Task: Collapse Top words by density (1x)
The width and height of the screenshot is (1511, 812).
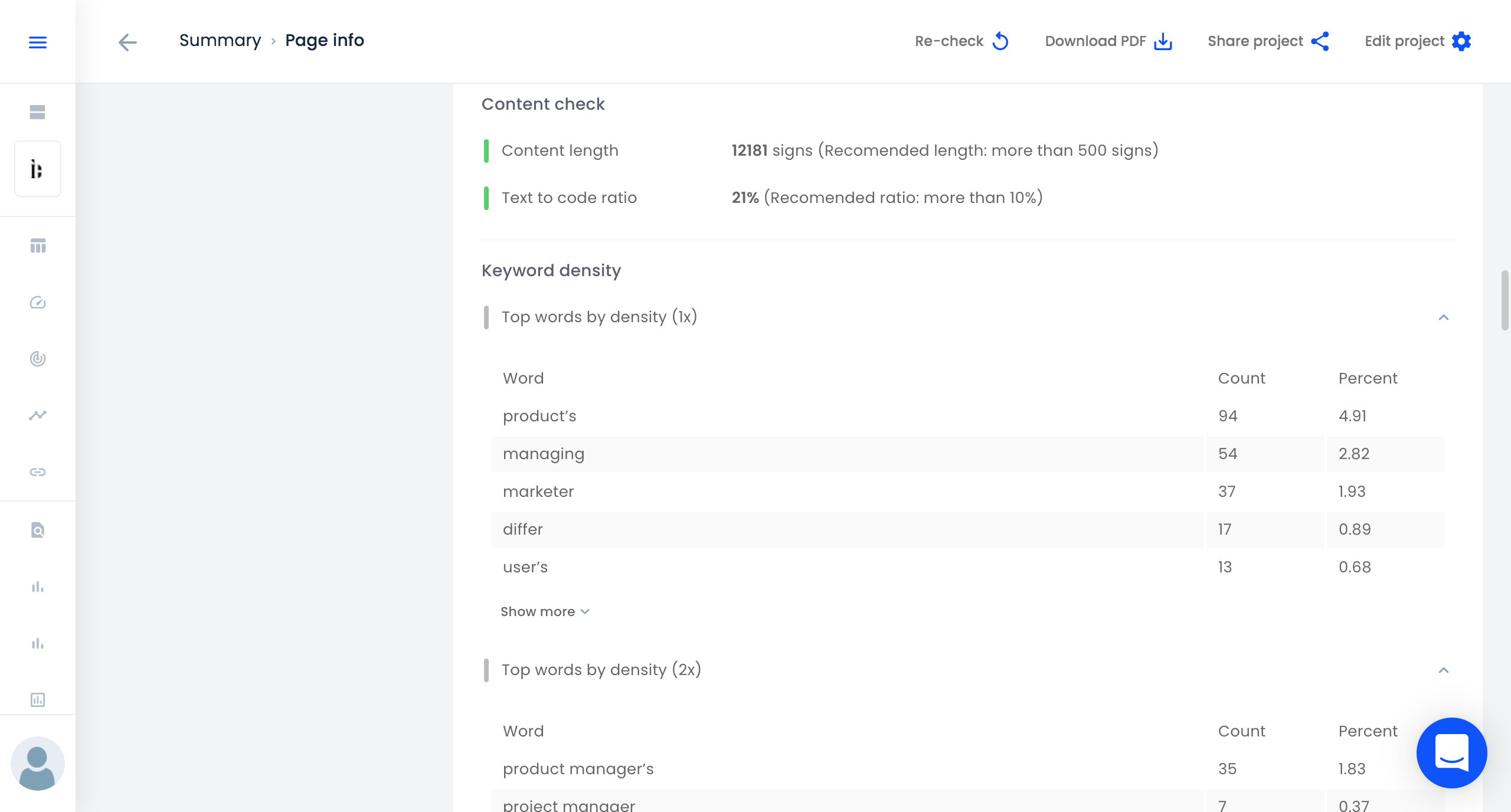Action: (x=1444, y=317)
